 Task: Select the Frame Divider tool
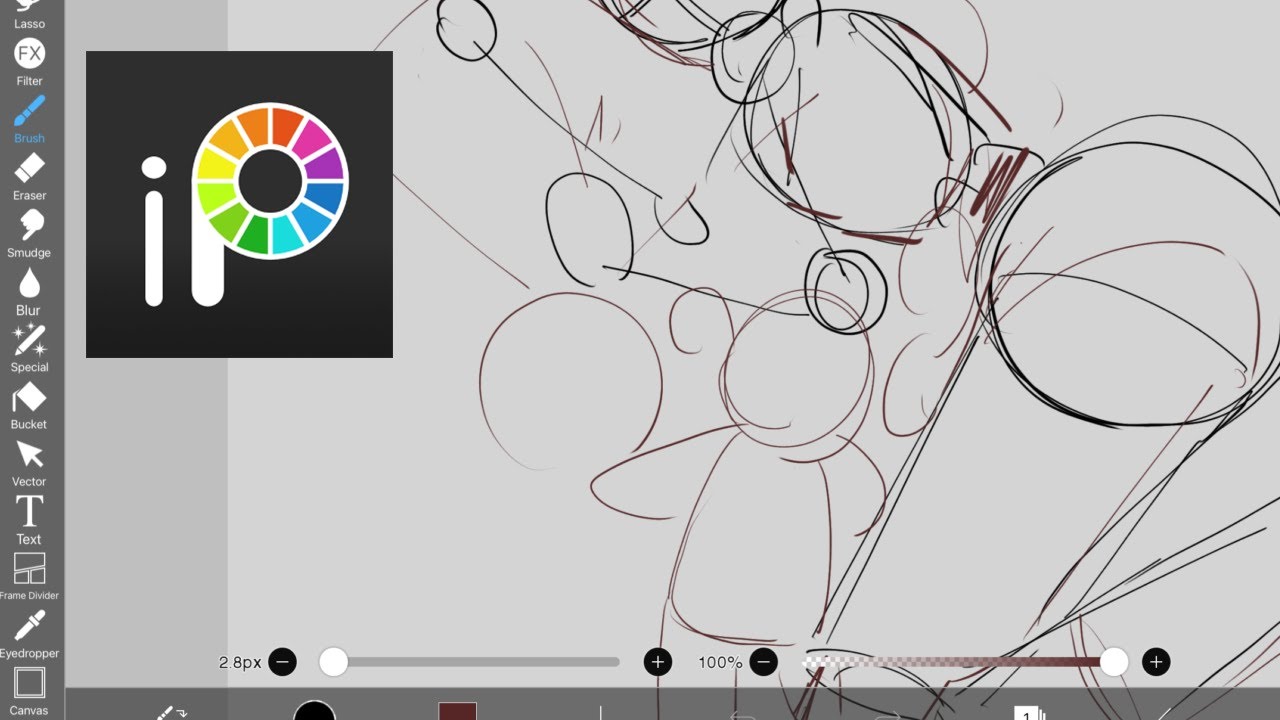29,577
